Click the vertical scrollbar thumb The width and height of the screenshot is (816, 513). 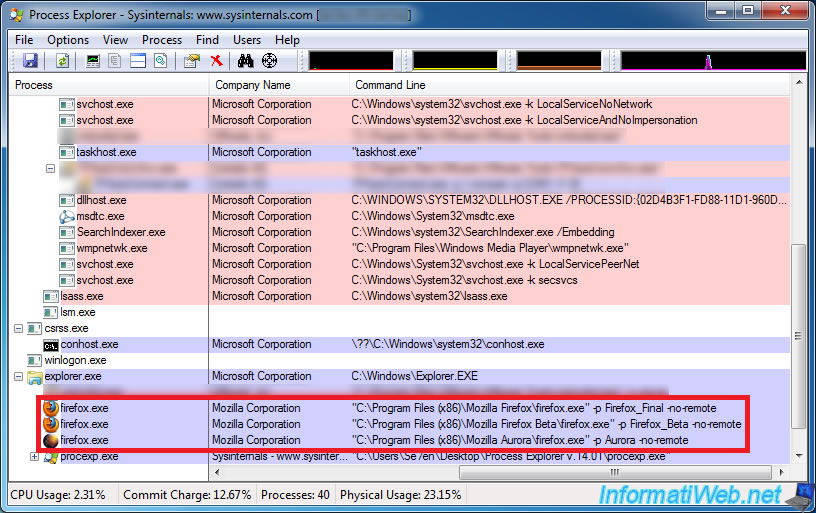(x=799, y=336)
